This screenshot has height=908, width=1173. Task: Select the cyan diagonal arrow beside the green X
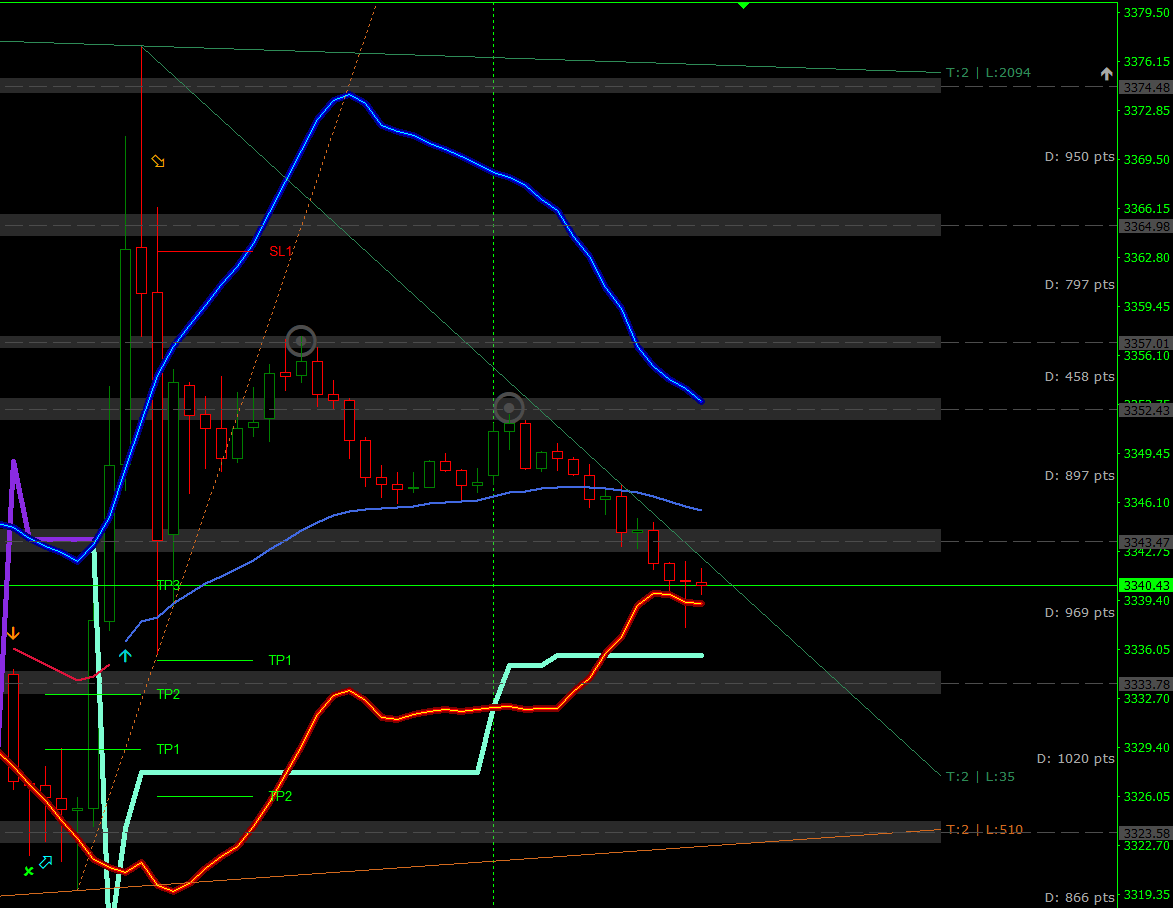coord(46,862)
